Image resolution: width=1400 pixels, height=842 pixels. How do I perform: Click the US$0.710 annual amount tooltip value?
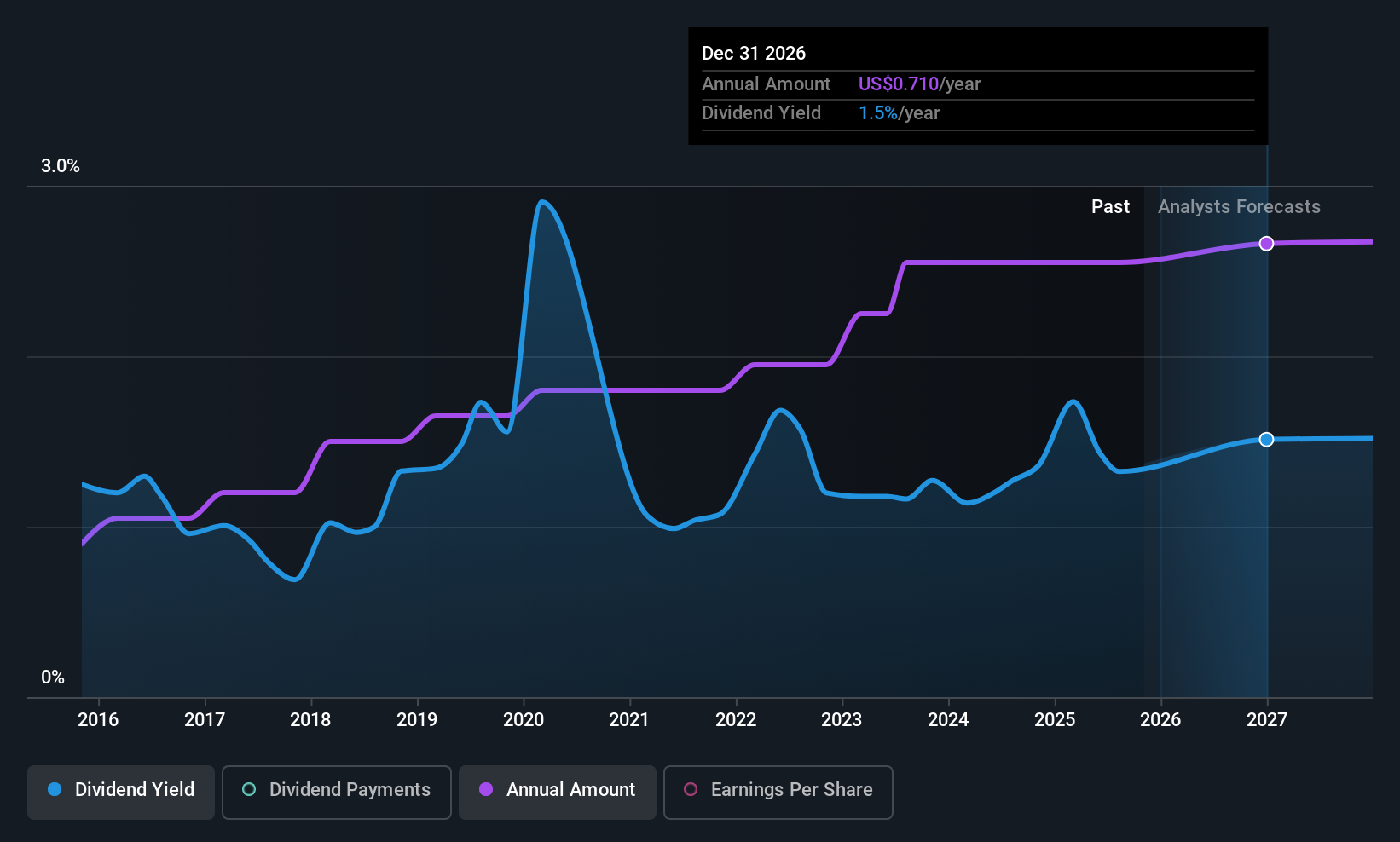pos(898,84)
